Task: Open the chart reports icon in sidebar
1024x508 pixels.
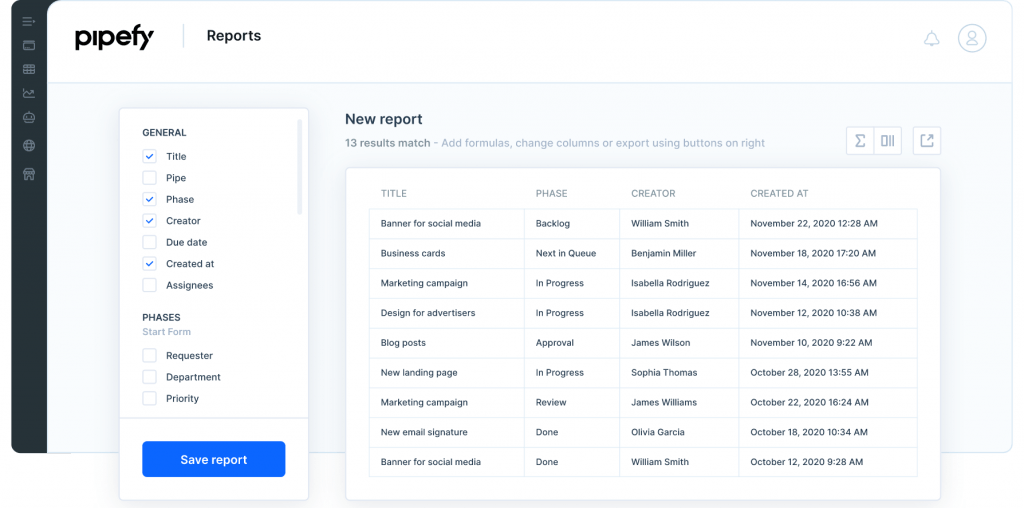Action: tap(29, 93)
